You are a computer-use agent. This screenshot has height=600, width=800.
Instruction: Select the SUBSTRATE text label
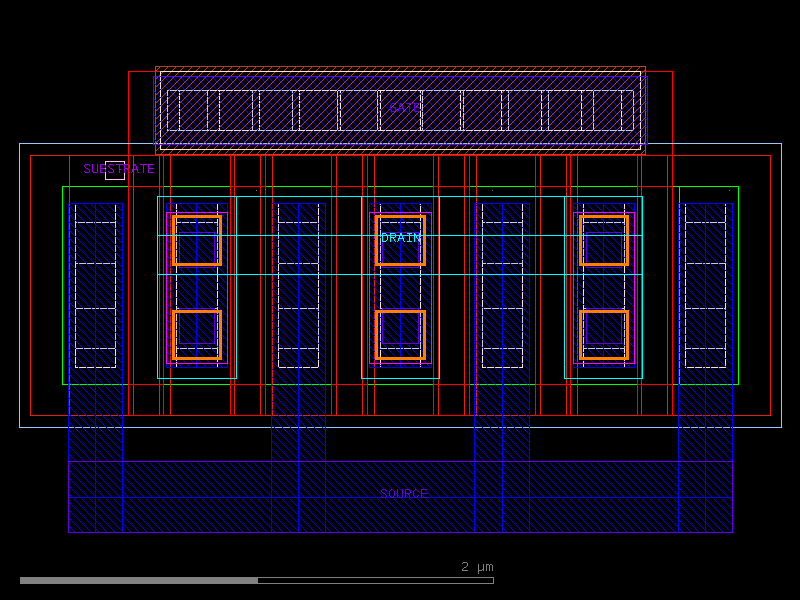pyautogui.click(x=119, y=168)
